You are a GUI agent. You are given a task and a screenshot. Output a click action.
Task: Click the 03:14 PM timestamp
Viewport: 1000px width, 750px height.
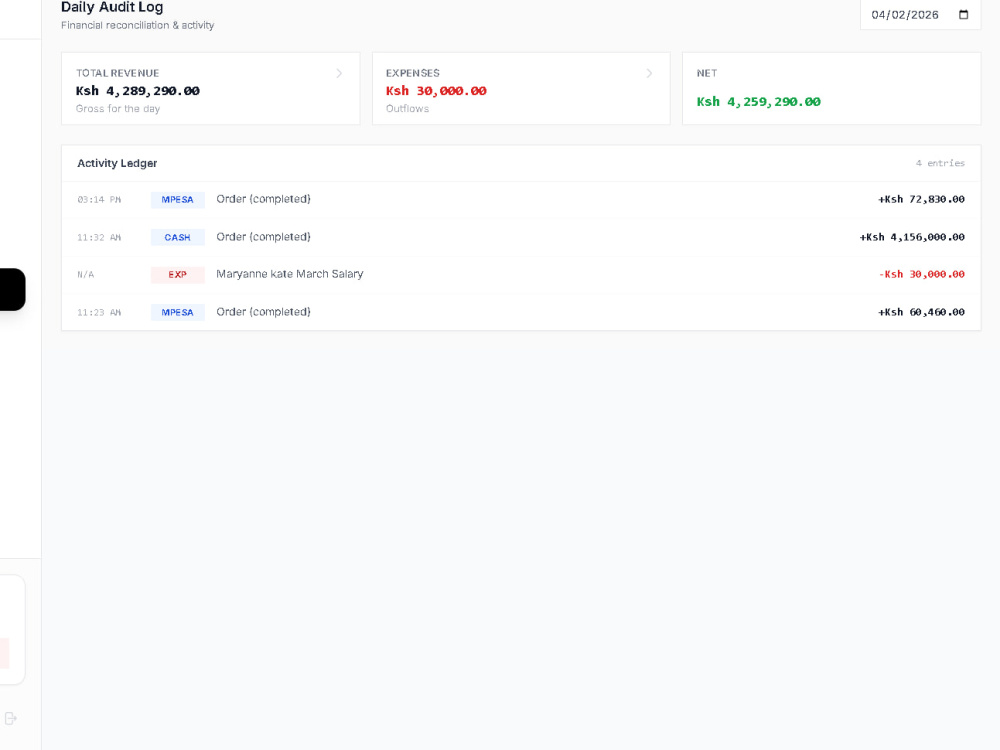tap(99, 200)
